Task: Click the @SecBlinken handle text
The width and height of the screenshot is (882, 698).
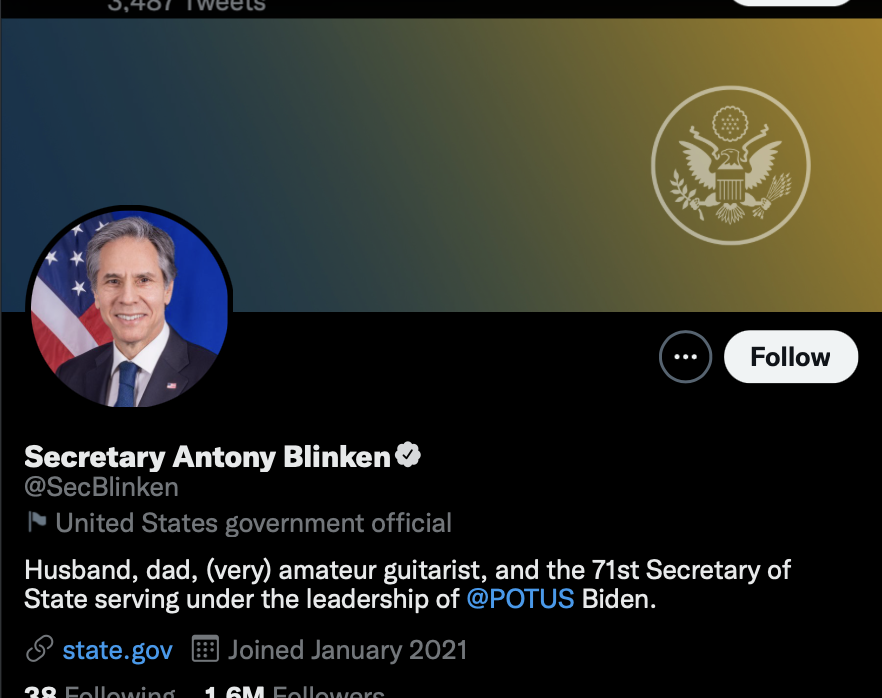Action: pyautogui.click(x=101, y=488)
